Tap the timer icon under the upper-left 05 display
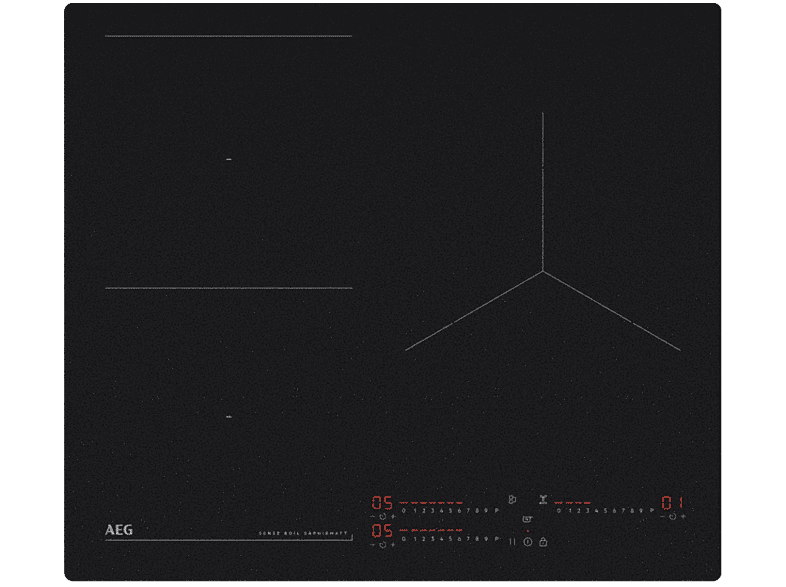 (x=381, y=516)
